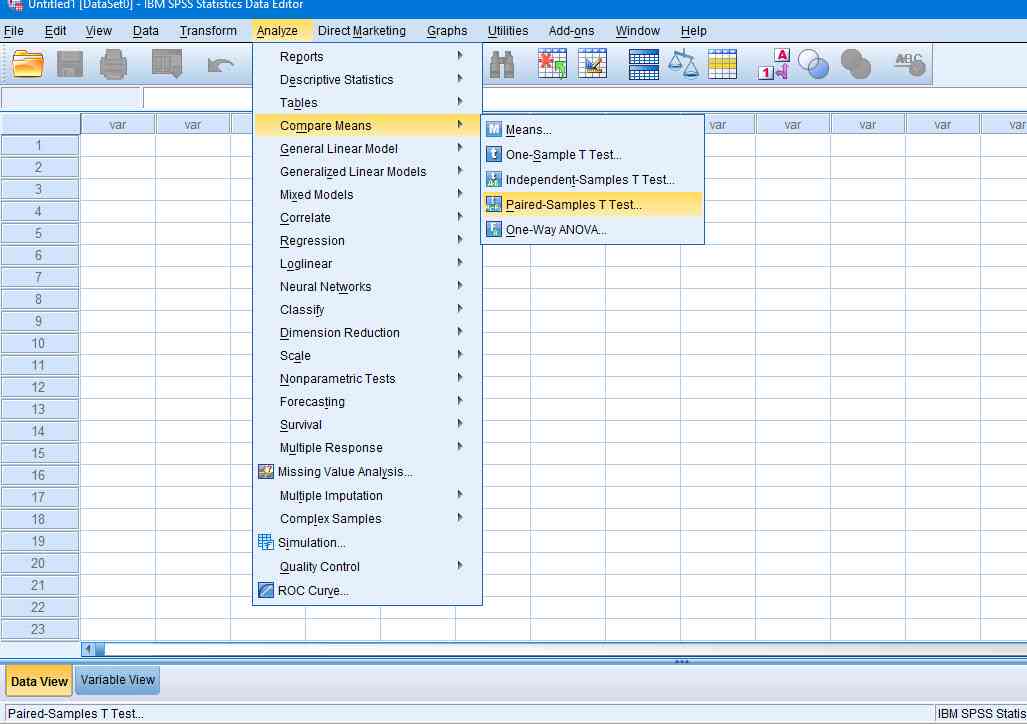The height and width of the screenshot is (724, 1027).
Task: Click the highlighted Compare Means entry
Action: pos(367,126)
